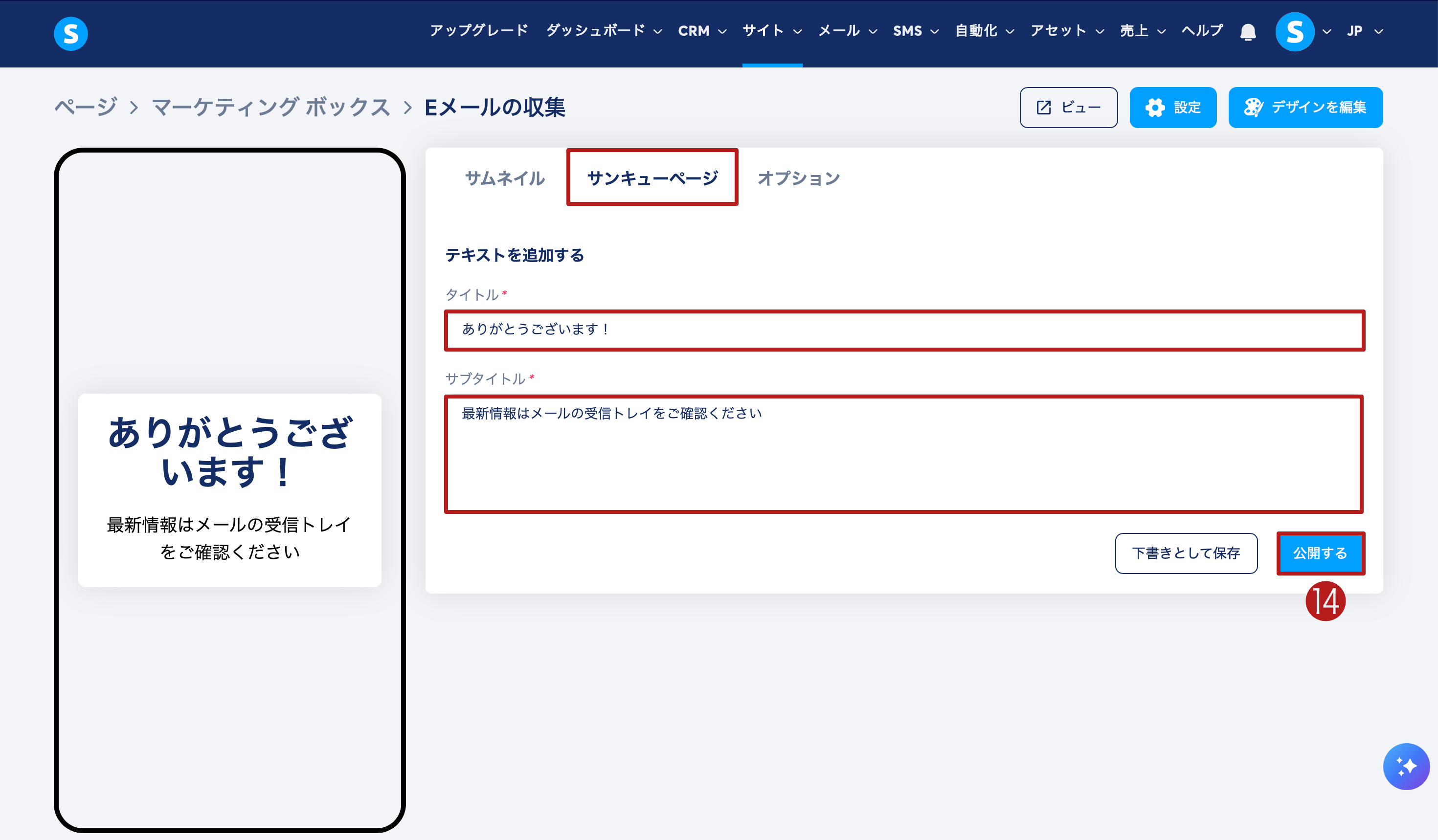Viewport: 1438px width, 840px height.
Task: Open 設定 with the gear icon
Action: [x=1173, y=107]
